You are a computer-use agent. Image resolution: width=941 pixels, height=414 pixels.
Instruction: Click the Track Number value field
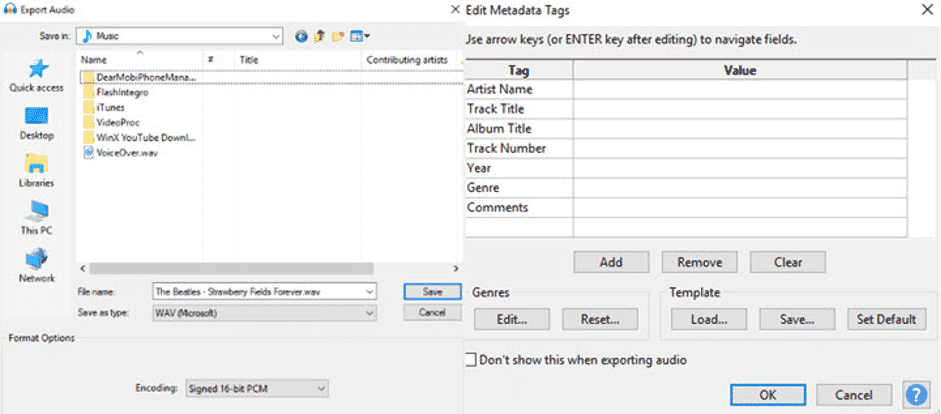[x=740, y=148]
